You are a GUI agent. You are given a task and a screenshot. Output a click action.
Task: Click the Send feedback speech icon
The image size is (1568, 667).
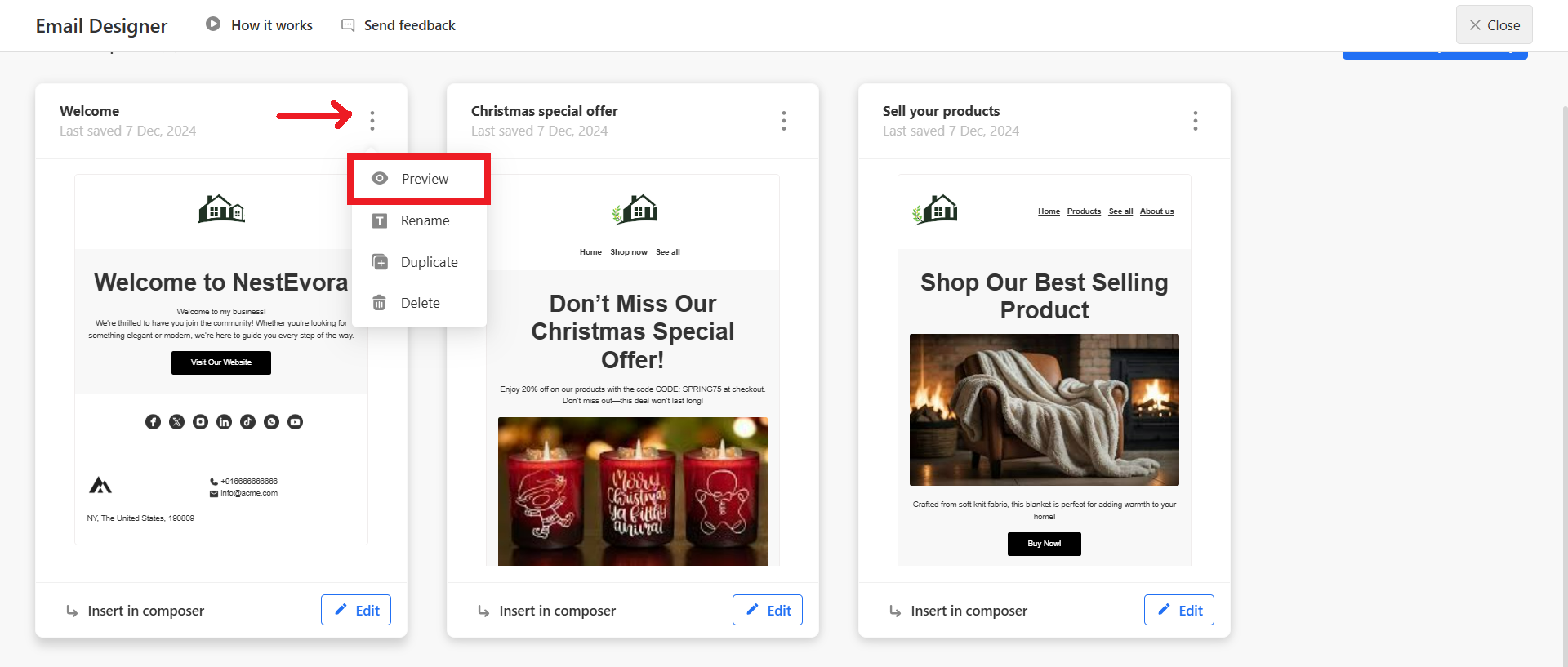(348, 25)
